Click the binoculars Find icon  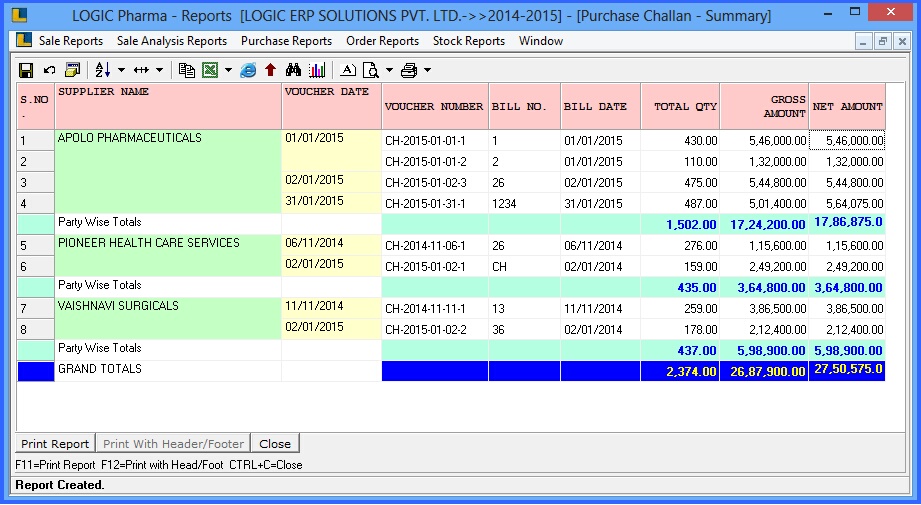[x=293, y=70]
